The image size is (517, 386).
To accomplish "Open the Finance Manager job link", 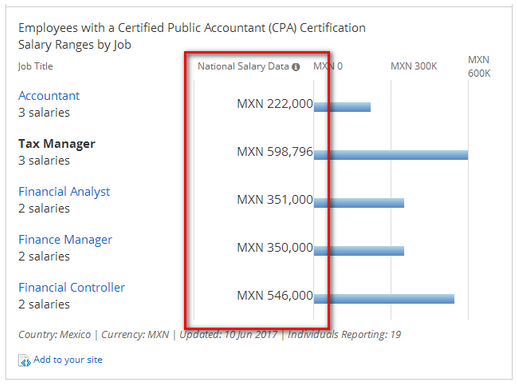I will (x=65, y=240).
